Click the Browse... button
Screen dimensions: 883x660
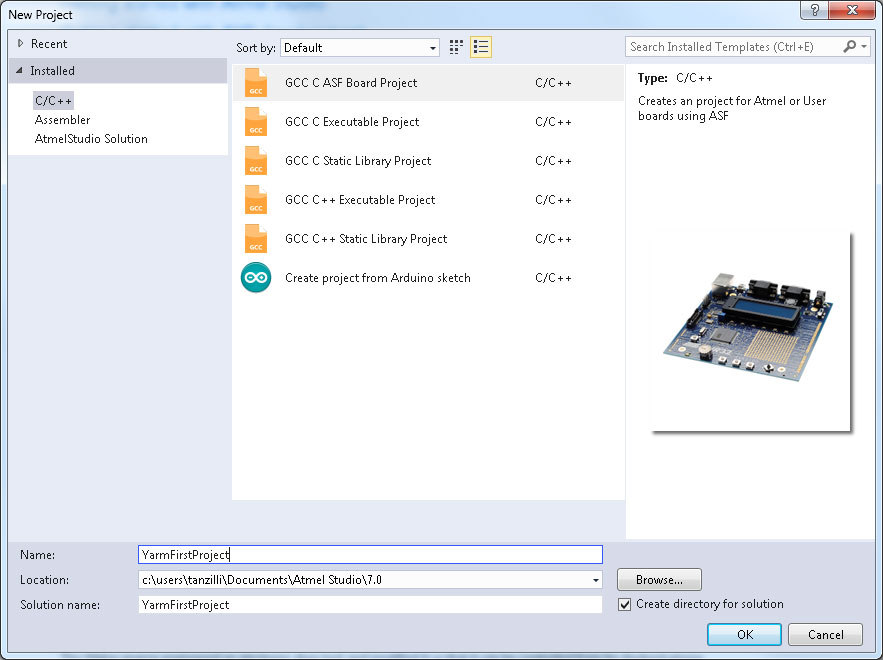659,579
